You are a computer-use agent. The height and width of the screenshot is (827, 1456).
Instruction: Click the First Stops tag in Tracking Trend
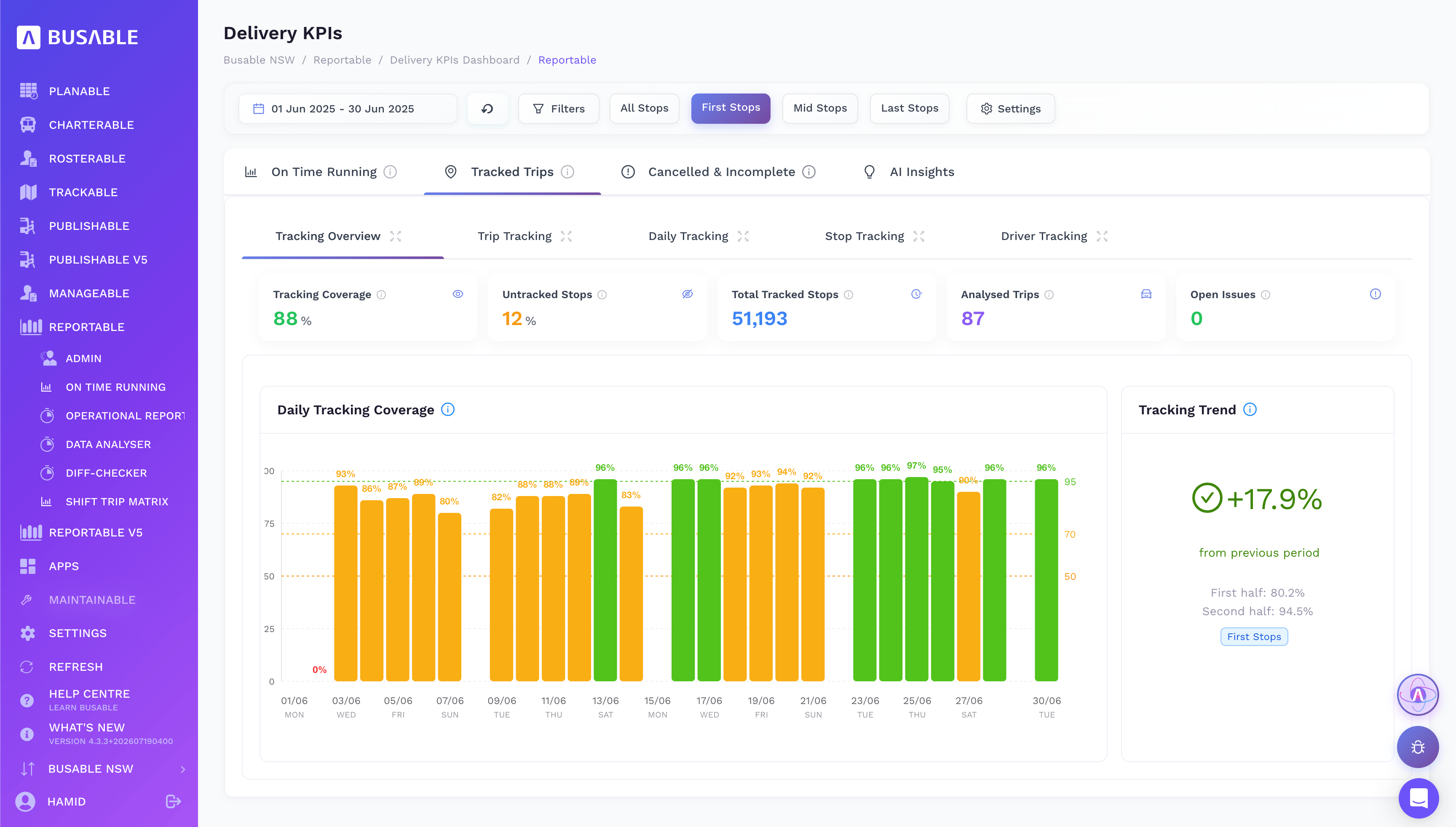[x=1254, y=637]
